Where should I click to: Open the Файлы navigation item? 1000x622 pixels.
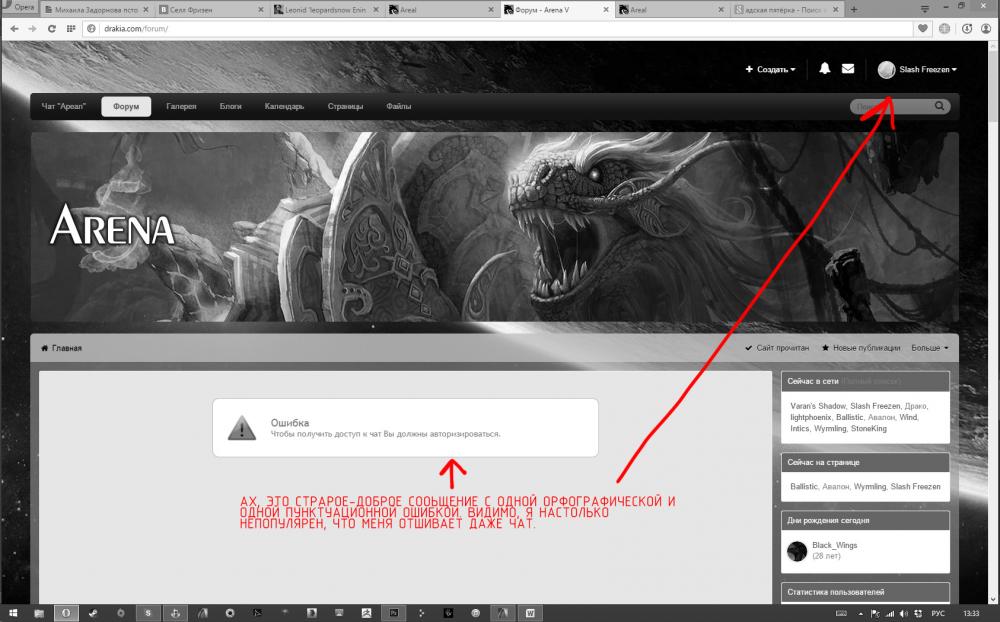pyautogui.click(x=399, y=107)
